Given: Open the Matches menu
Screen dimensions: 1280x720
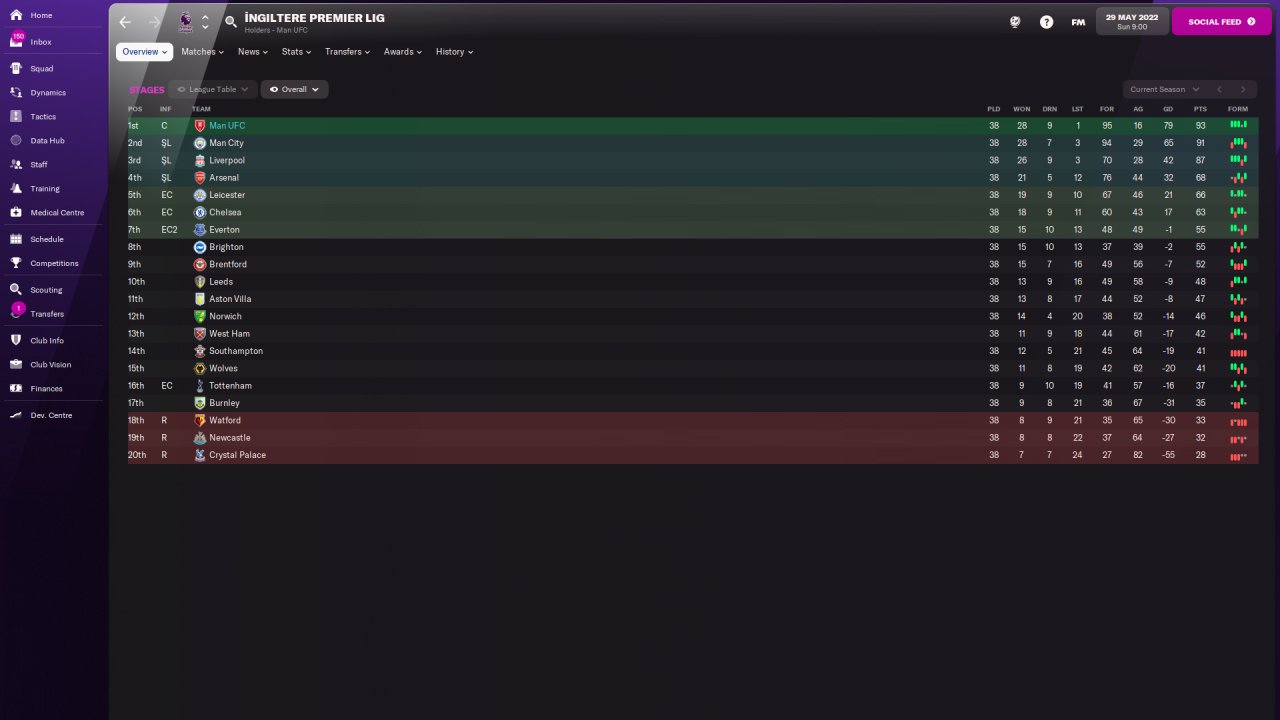Looking at the screenshot, I should (202, 51).
